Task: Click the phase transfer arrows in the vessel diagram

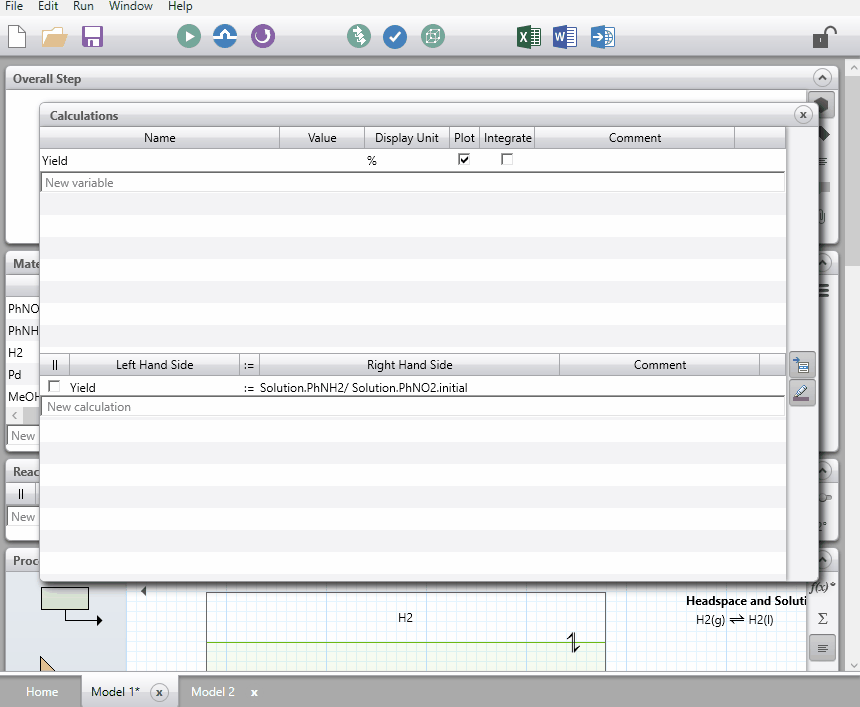Action: [x=573, y=642]
